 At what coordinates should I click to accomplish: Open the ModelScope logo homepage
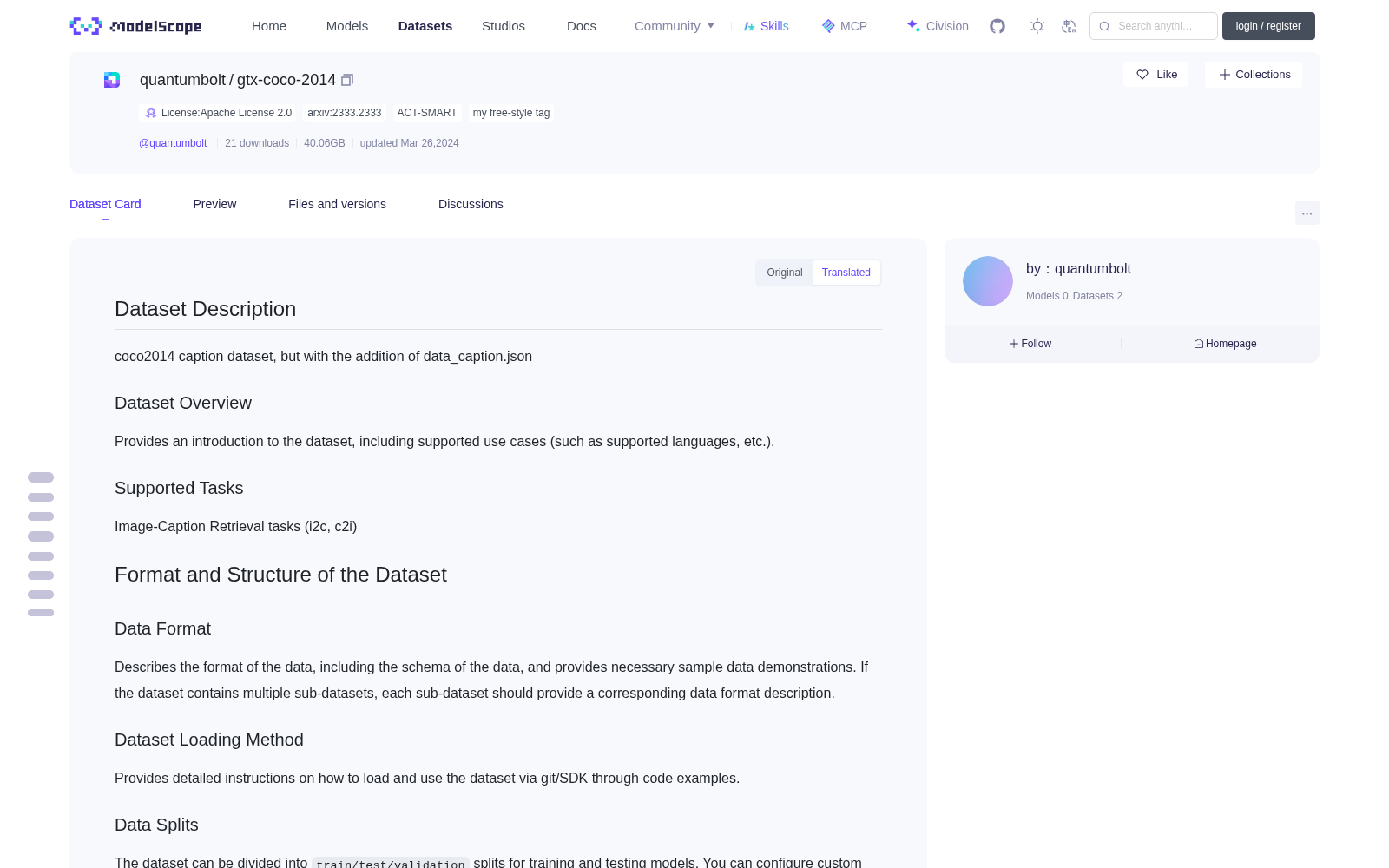pos(135,26)
